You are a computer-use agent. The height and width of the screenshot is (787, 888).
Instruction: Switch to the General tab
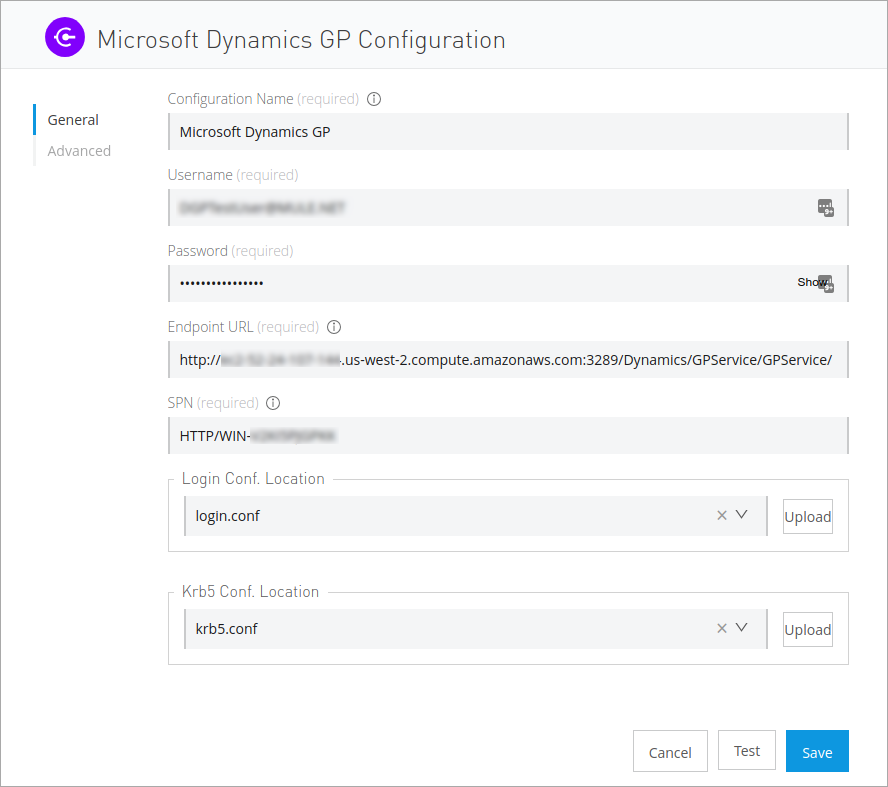pyautogui.click(x=73, y=120)
